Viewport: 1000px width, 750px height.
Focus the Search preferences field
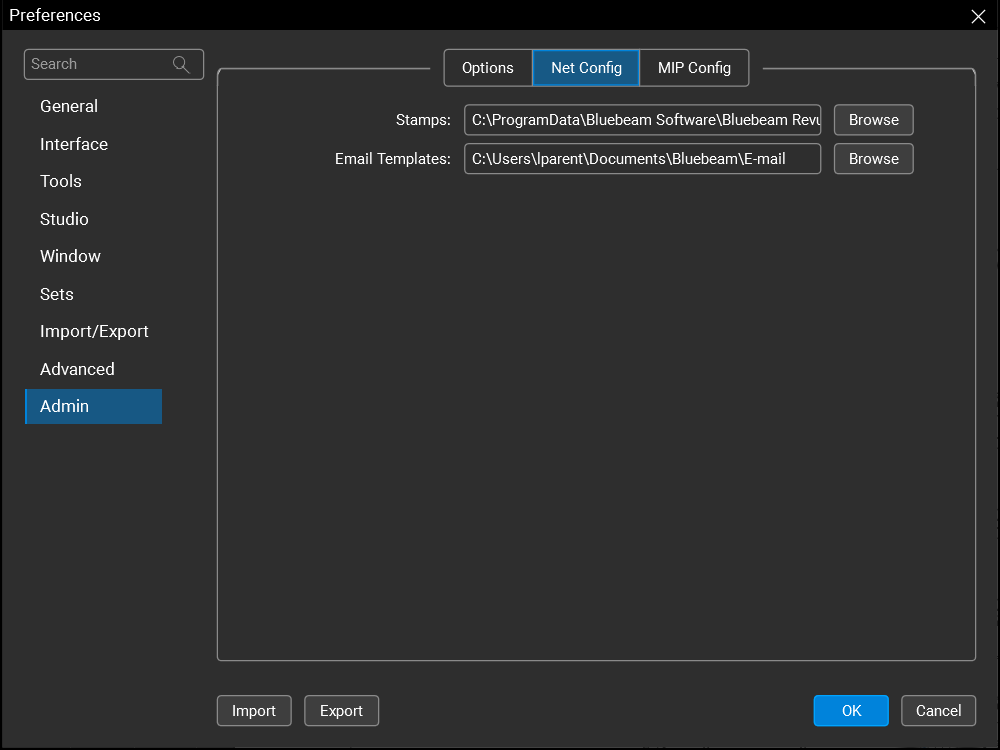point(114,64)
